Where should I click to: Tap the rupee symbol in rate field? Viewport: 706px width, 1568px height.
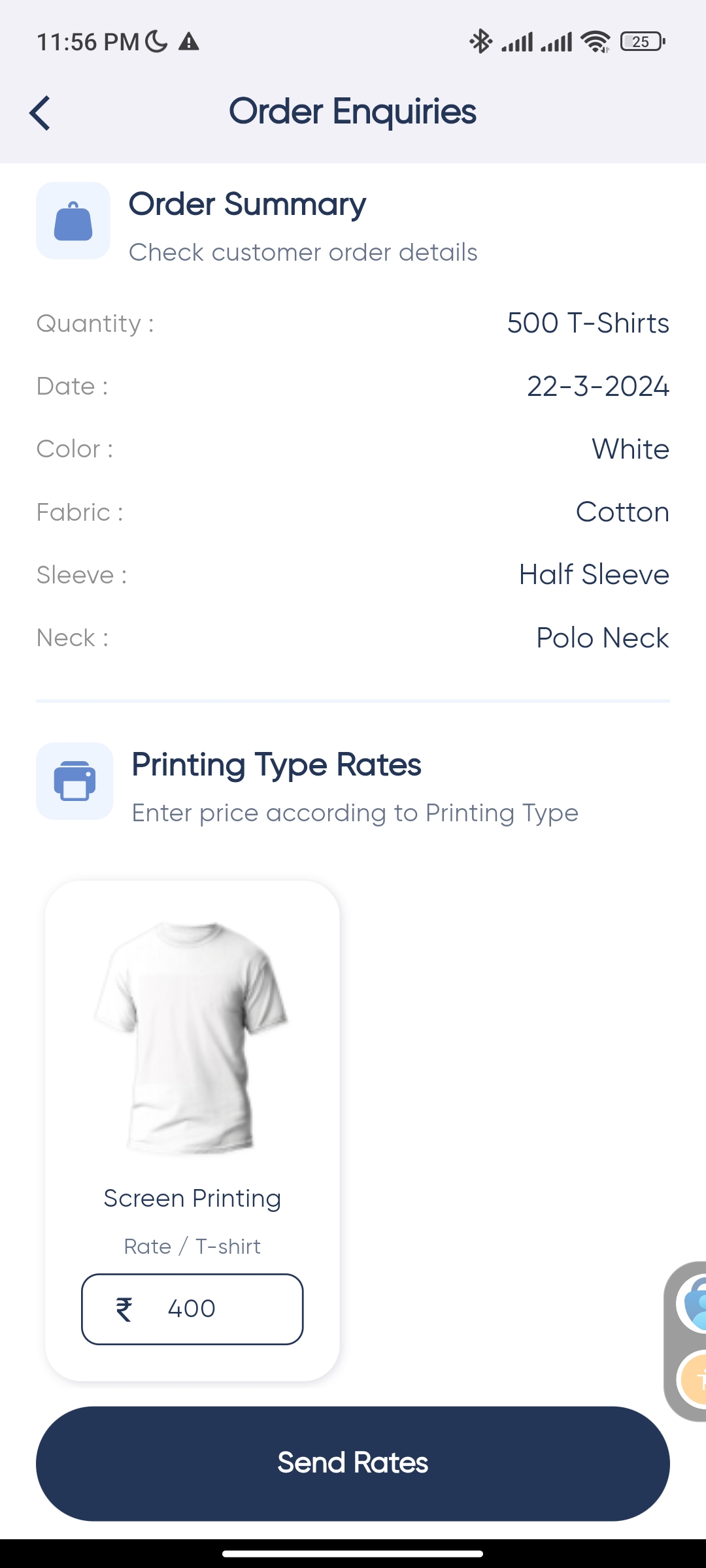[124, 1309]
